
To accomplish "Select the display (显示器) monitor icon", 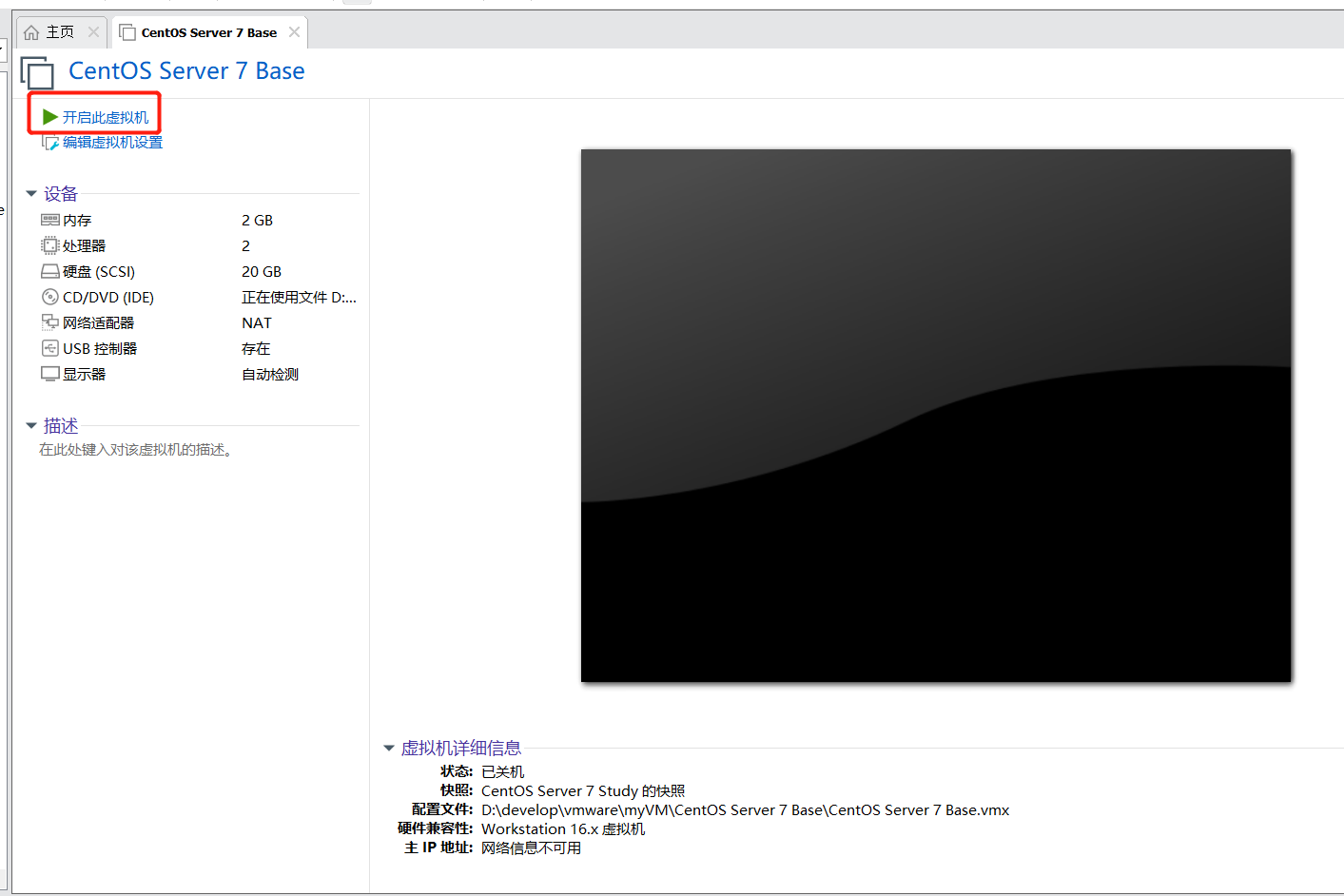I will pos(50,374).
